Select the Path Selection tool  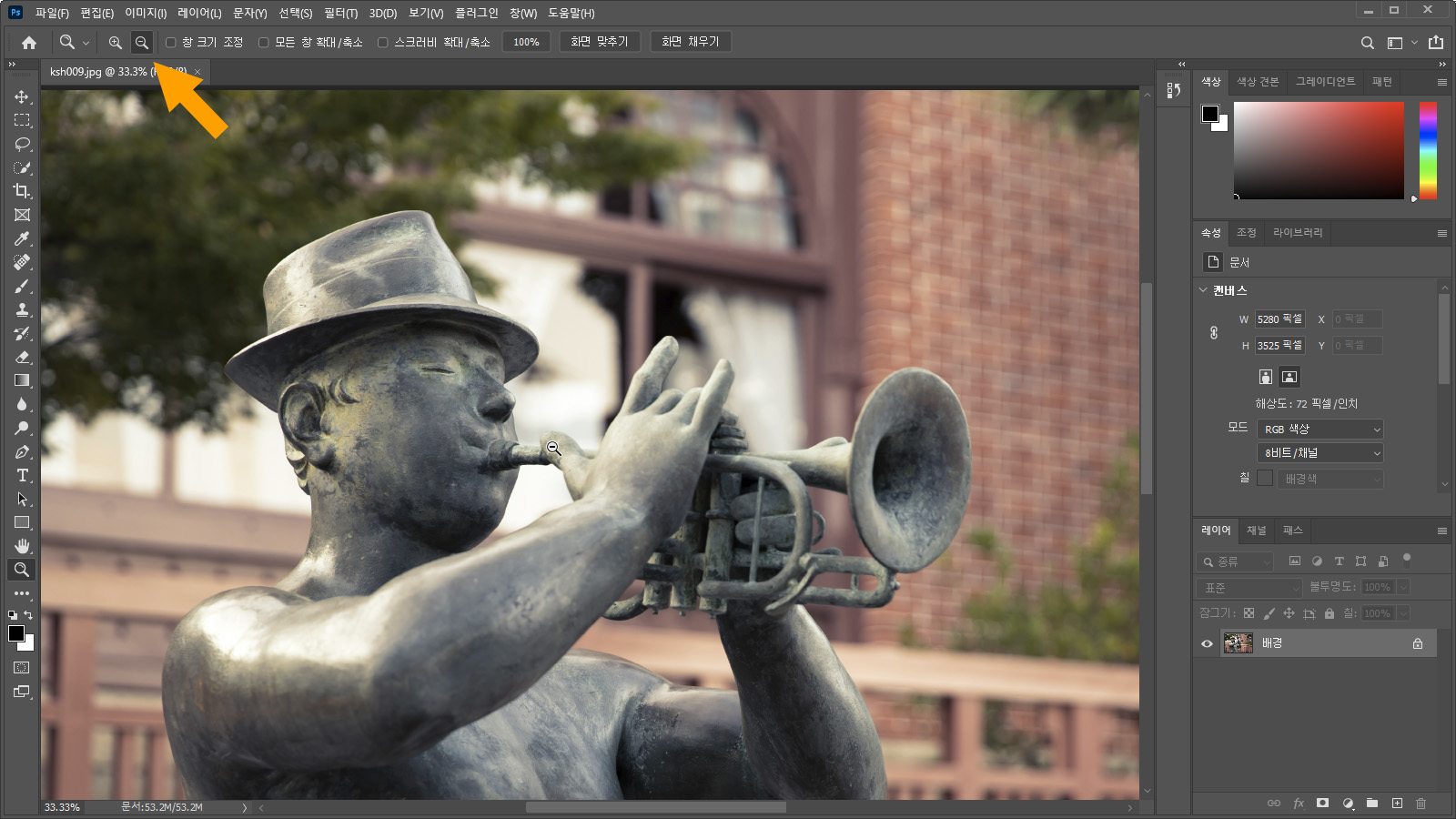pos(22,499)
